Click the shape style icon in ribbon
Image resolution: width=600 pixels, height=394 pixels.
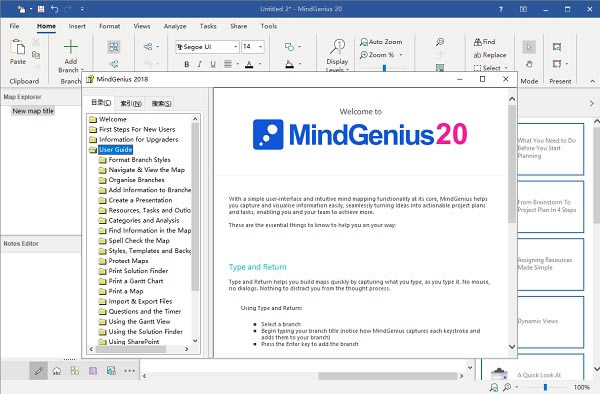[x=289, y=47]
